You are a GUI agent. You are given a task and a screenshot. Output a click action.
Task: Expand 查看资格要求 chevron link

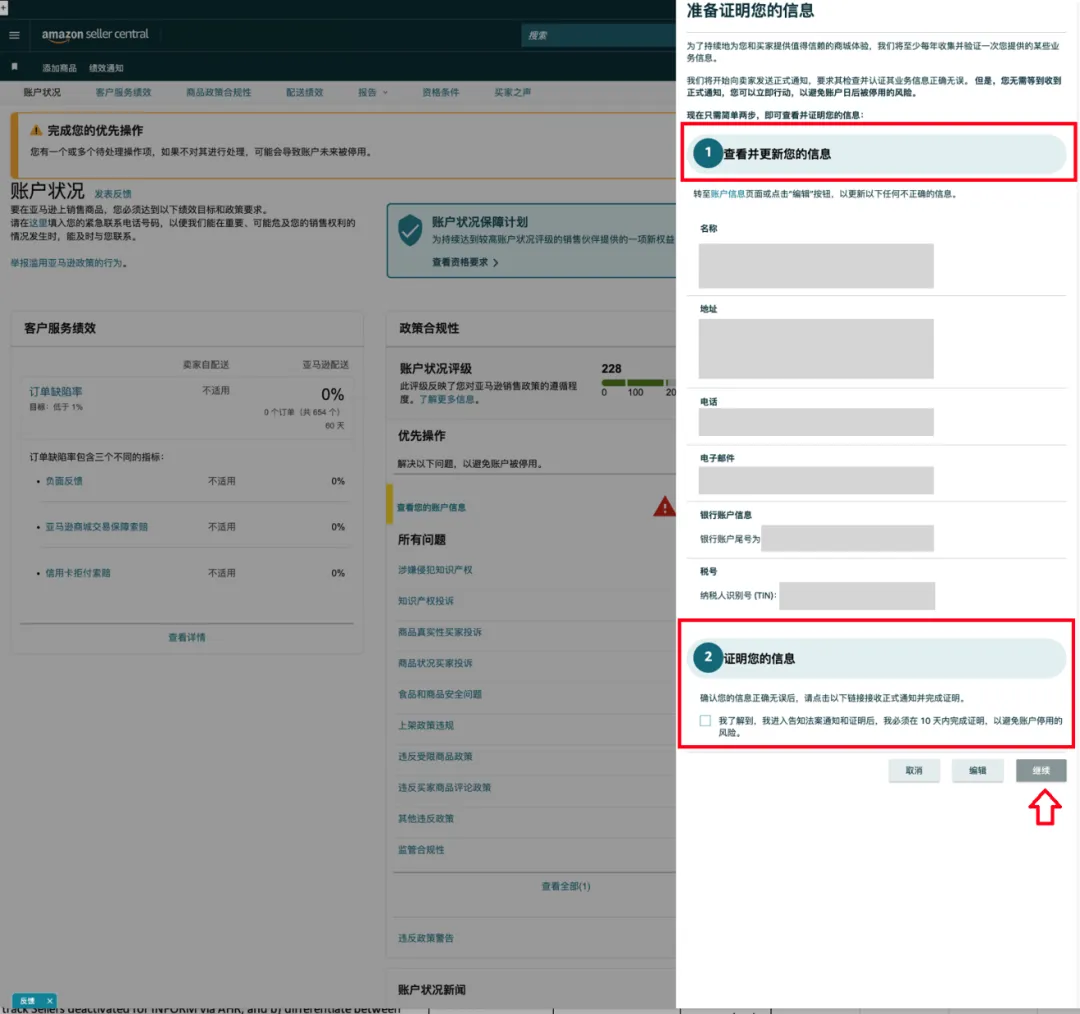click(x=465, y=262)
